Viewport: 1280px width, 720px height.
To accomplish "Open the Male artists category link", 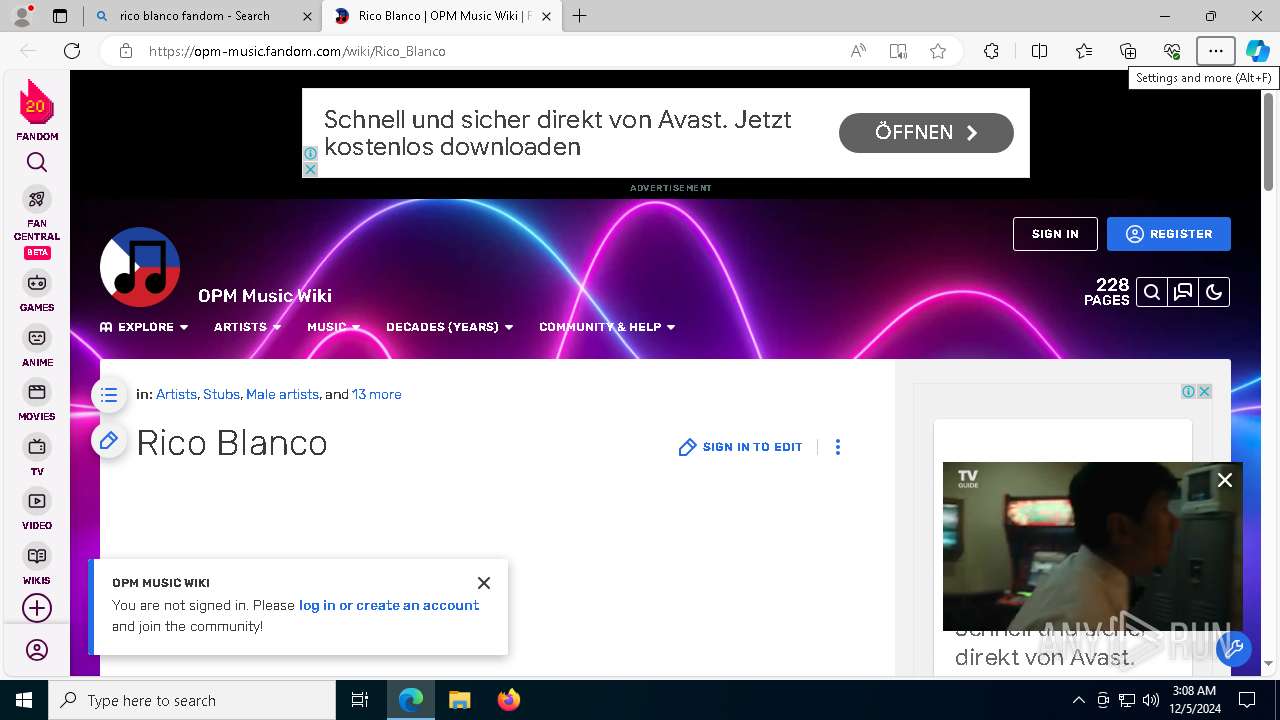I will (282, 395).
